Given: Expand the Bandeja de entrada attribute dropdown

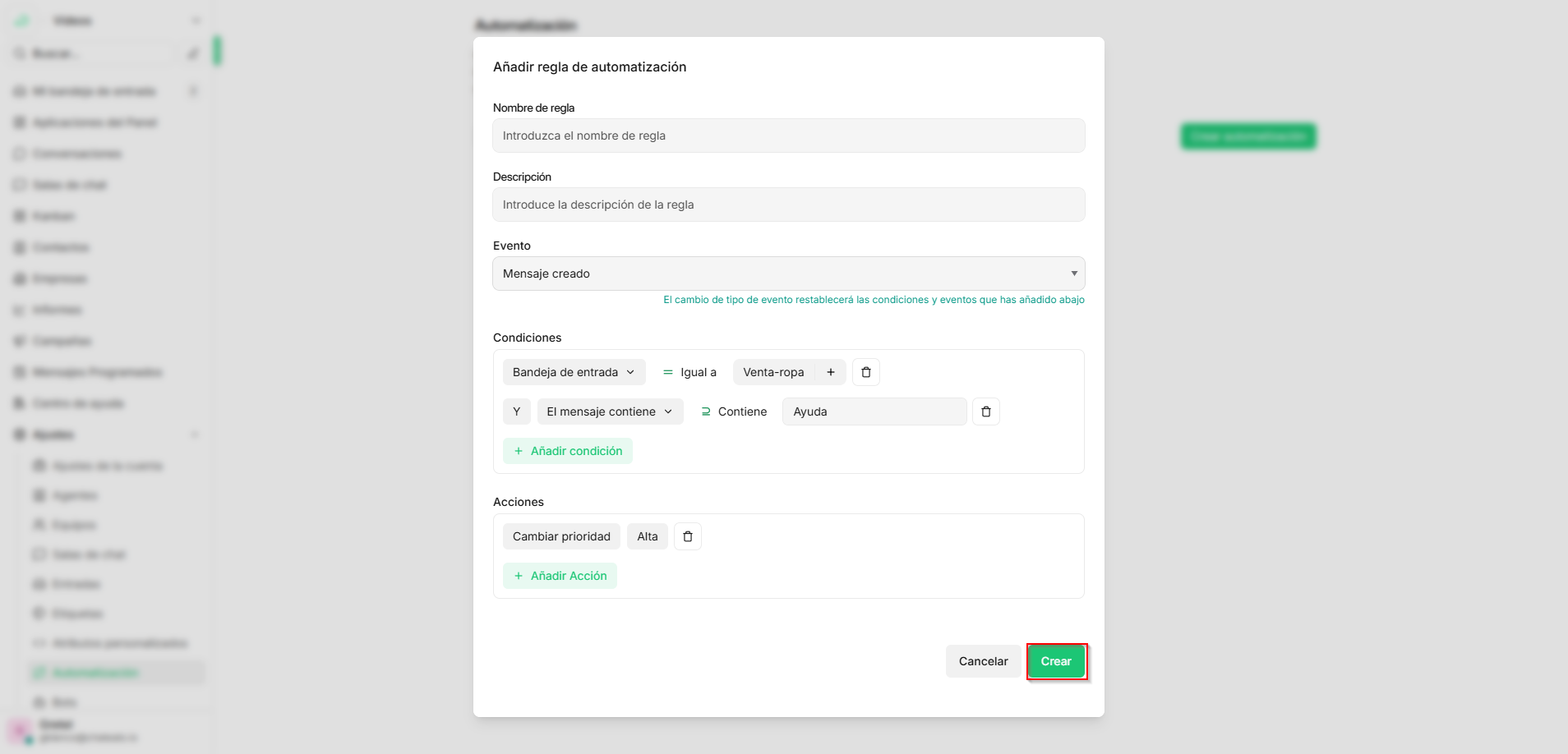Looking at the screenshot, I should click(x=574, y=372).
